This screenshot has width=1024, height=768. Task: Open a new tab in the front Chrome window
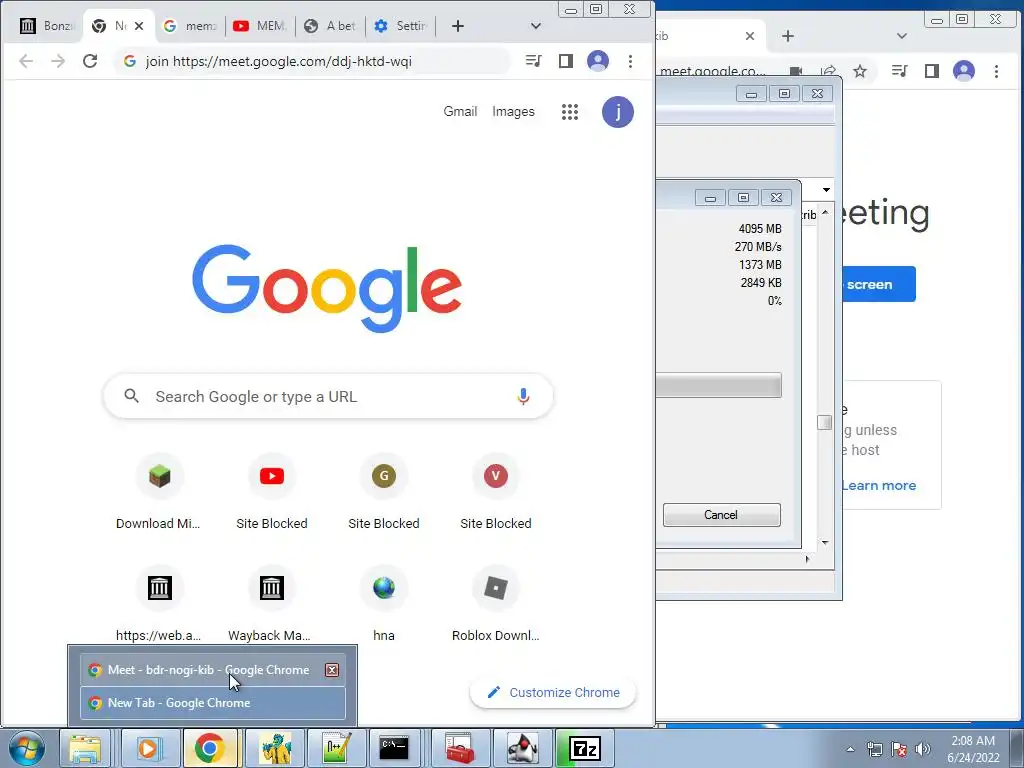tap(458, 26)
